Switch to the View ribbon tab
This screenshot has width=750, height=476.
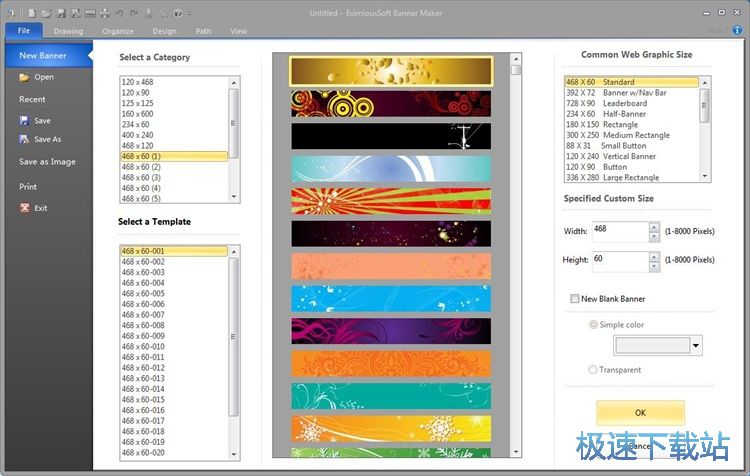pos(238,31)
